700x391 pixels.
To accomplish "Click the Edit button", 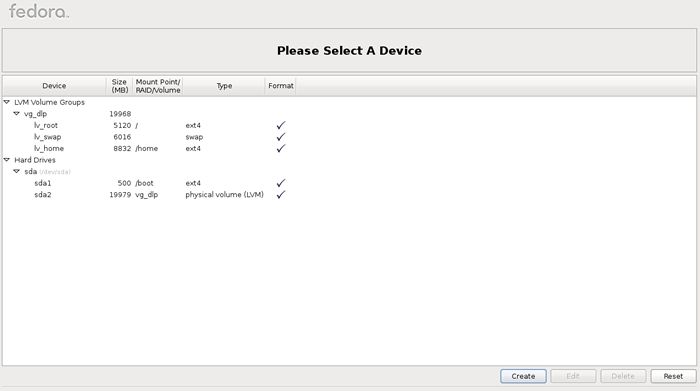I will 573,376.
